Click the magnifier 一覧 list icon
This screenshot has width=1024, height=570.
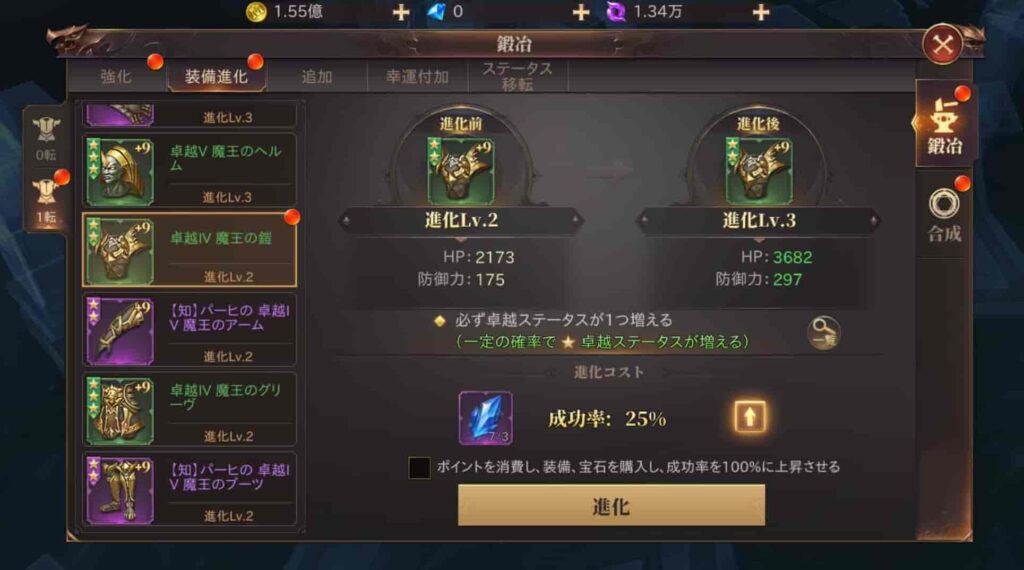pyautogui.click(x=823, y=333)
